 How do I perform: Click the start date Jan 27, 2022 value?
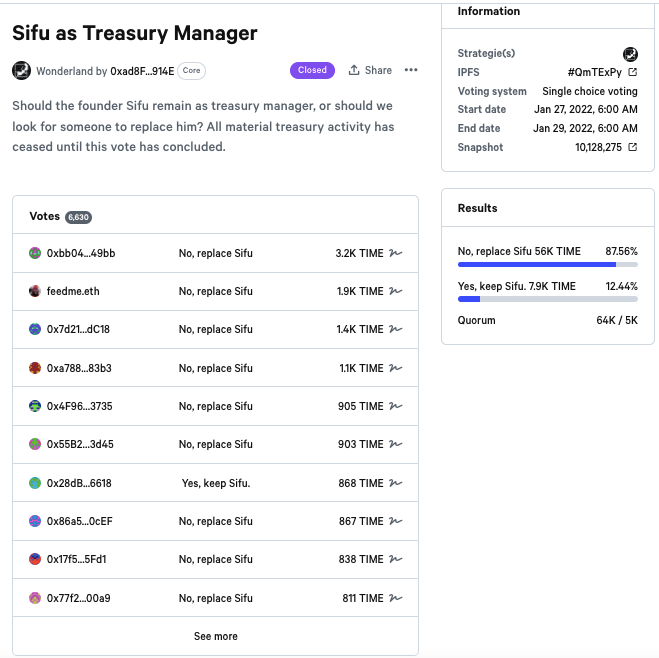pyautogui.click(x=585, y=109)
